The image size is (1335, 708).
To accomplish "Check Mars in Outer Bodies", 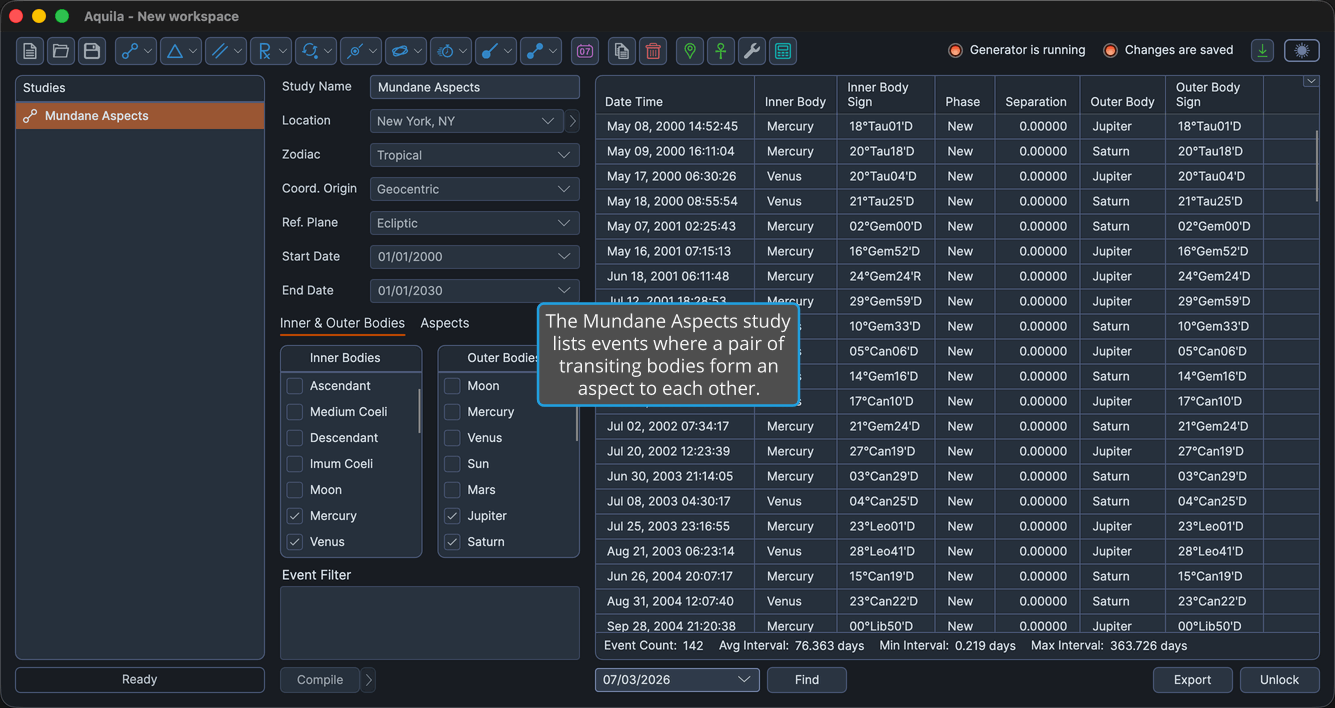I will point(453,490).
